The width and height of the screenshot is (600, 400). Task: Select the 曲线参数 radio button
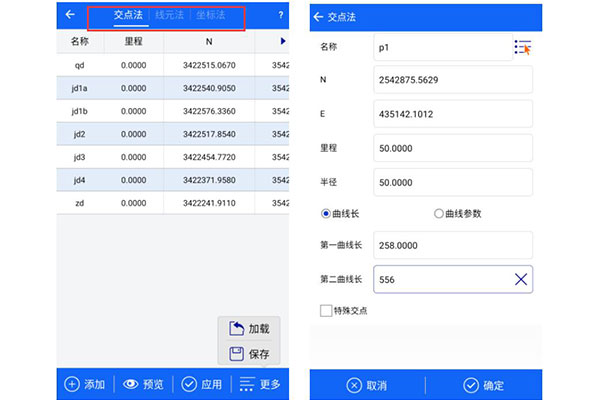439,213
